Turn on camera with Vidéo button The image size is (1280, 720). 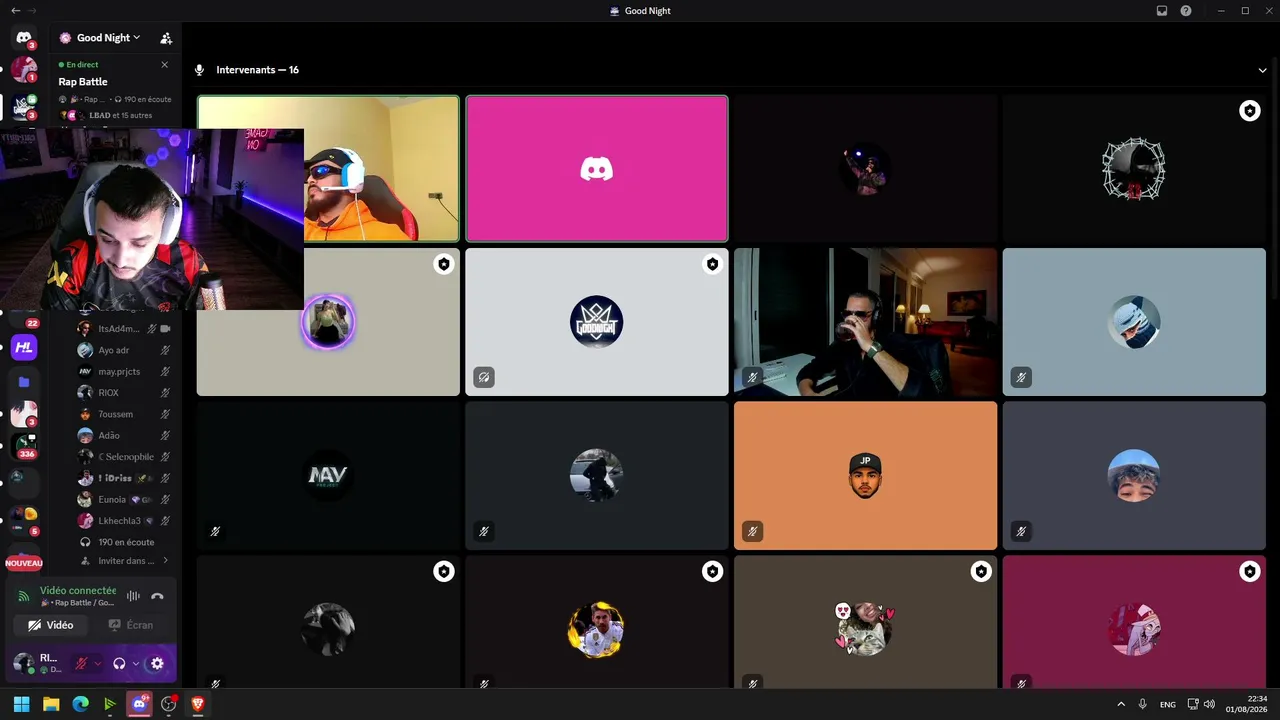[51, 625]
